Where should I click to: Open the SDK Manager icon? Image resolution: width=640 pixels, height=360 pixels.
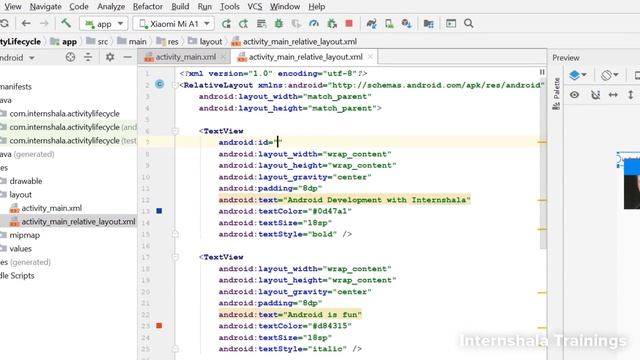pyautogui.click(x=407, y=24)
